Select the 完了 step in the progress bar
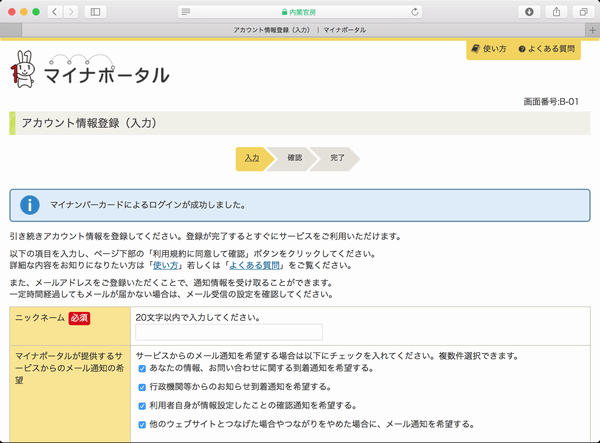600x443 pixels. point(337,158)
